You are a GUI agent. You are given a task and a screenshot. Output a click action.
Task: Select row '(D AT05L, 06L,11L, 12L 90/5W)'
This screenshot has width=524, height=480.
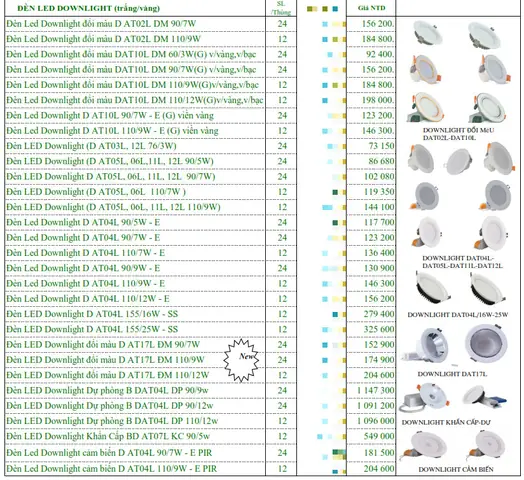(110, 161)
